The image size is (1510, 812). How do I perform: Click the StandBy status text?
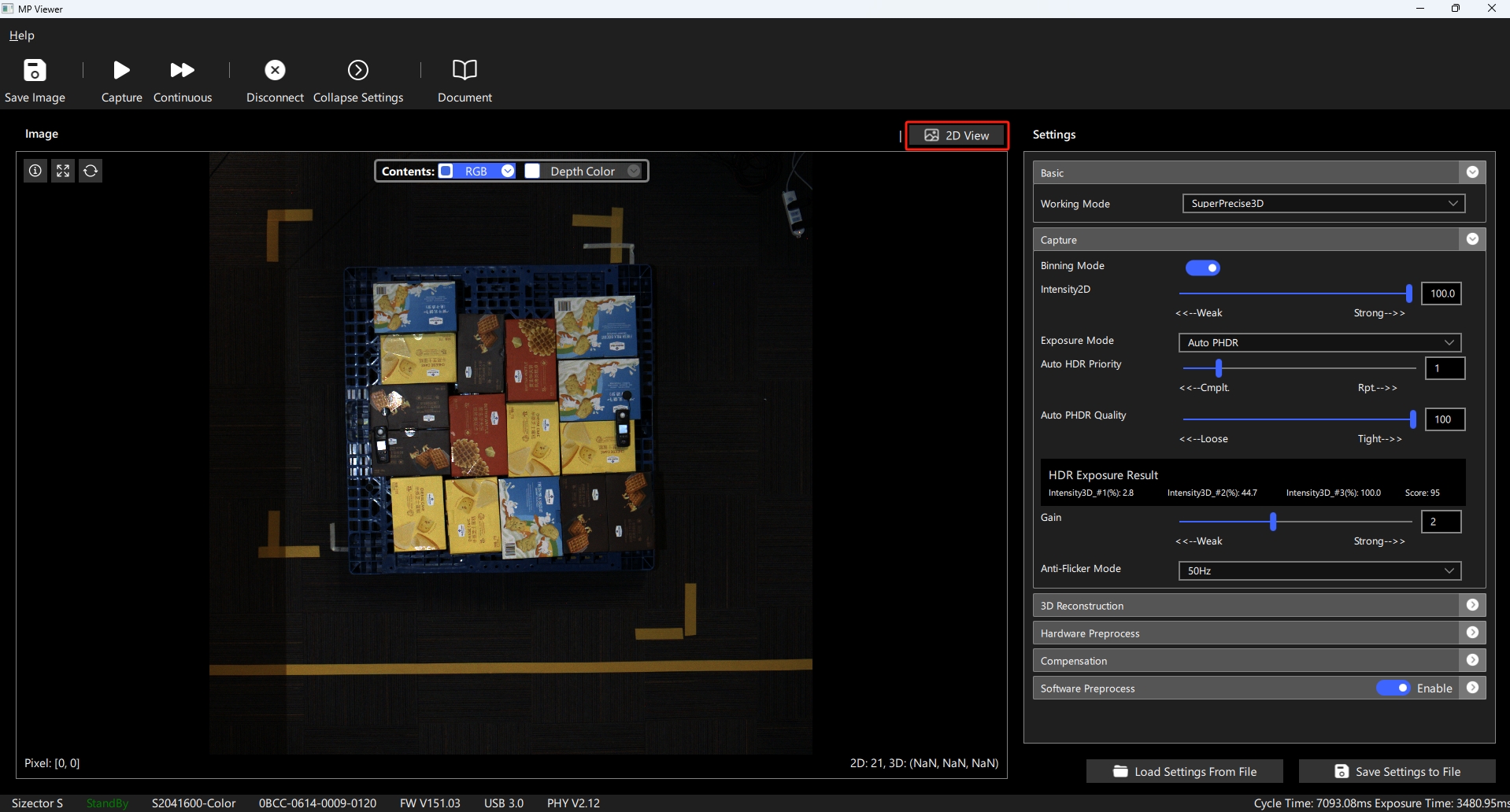click(107, 803)
